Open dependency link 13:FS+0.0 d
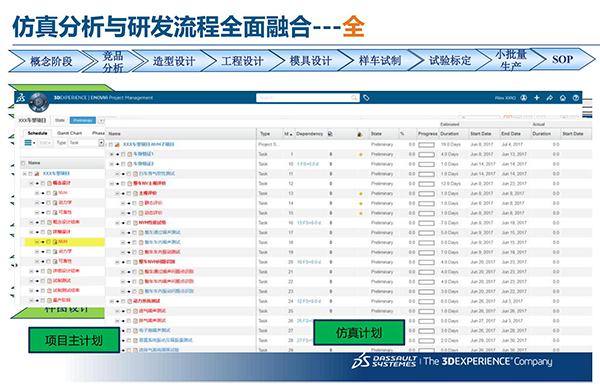Image resolution: width=600 pixels, height=389 pixels. point(309,223)
